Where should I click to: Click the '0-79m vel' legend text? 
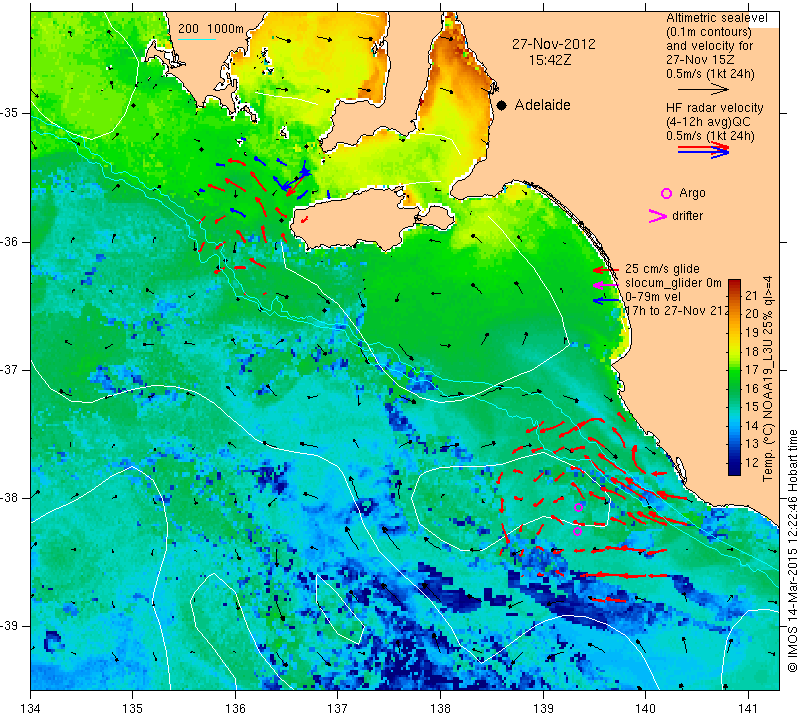click(653, 297)
